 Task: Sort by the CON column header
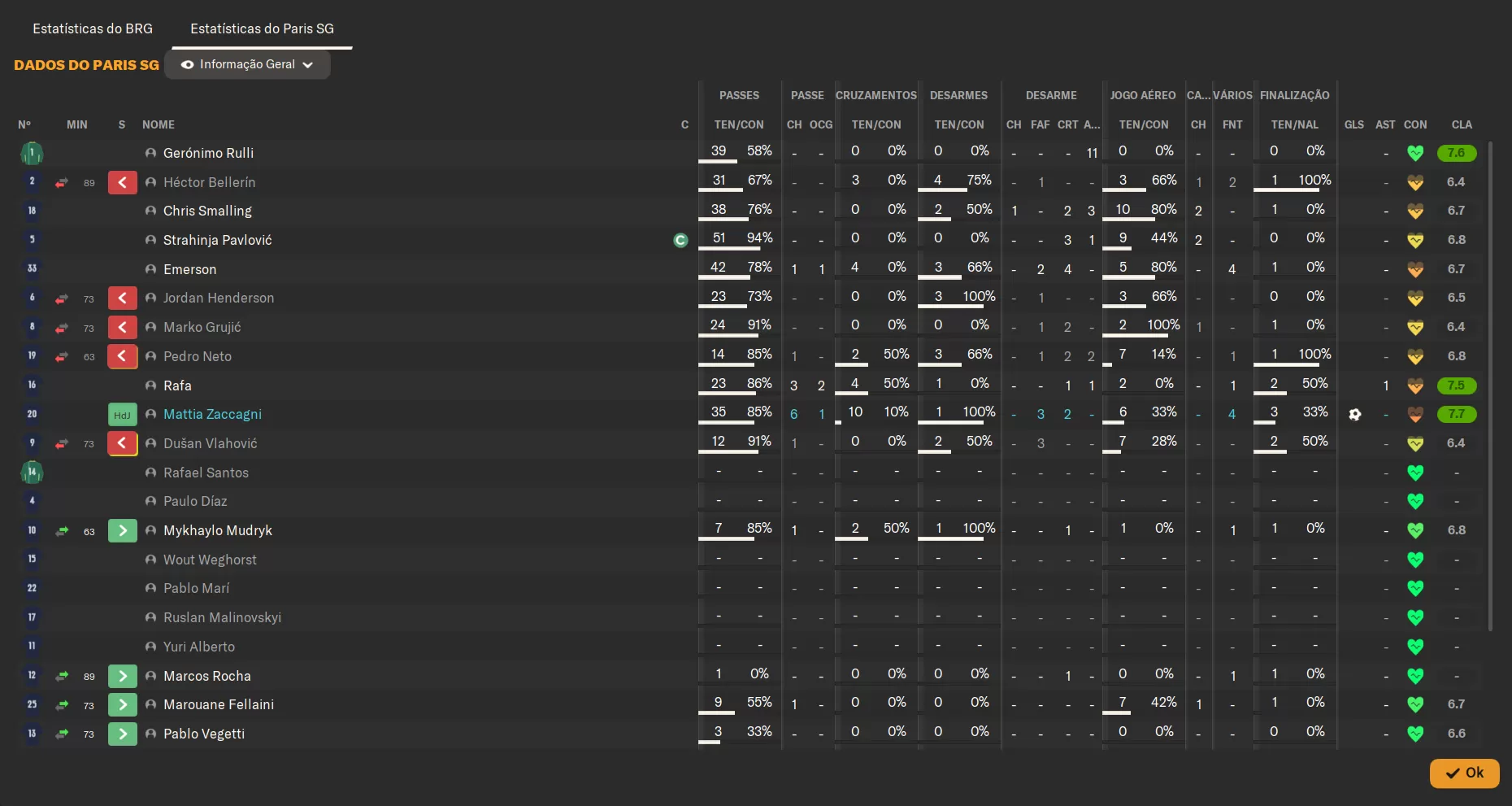pyautogui.click(x=1415, y=124)
